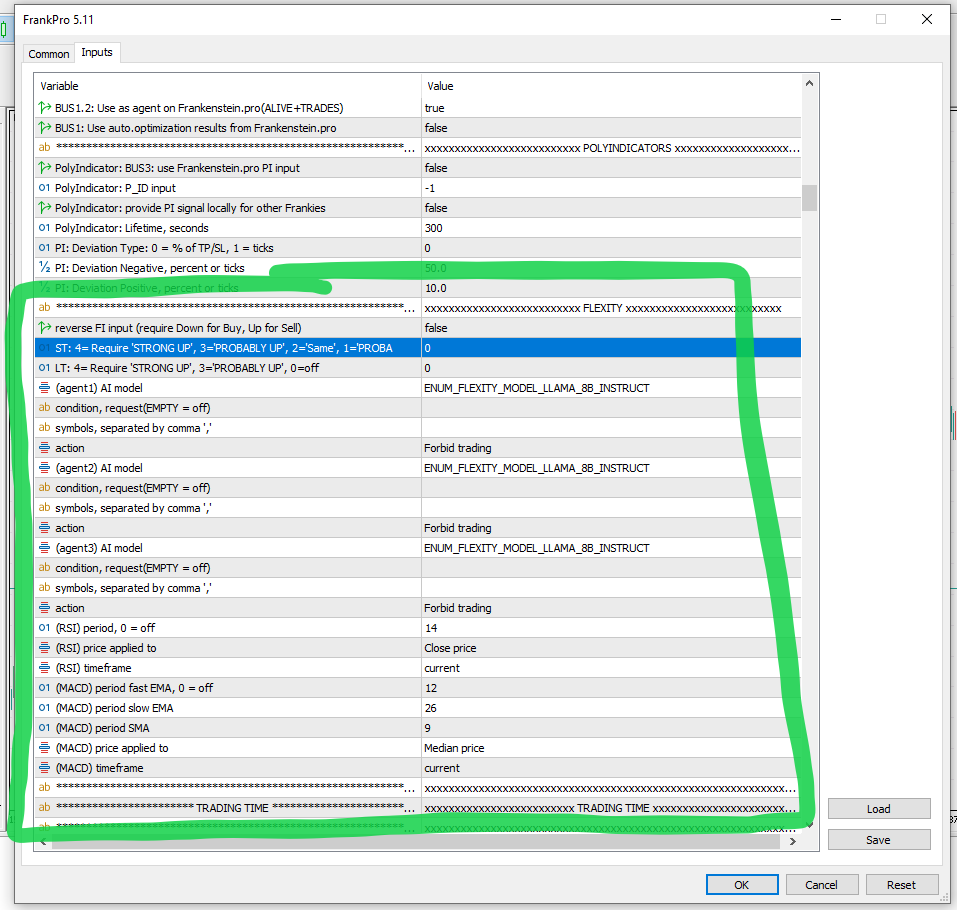Open MACD price 'Median price' dropdown
The image size is (957, 910).
pos(611,748)
